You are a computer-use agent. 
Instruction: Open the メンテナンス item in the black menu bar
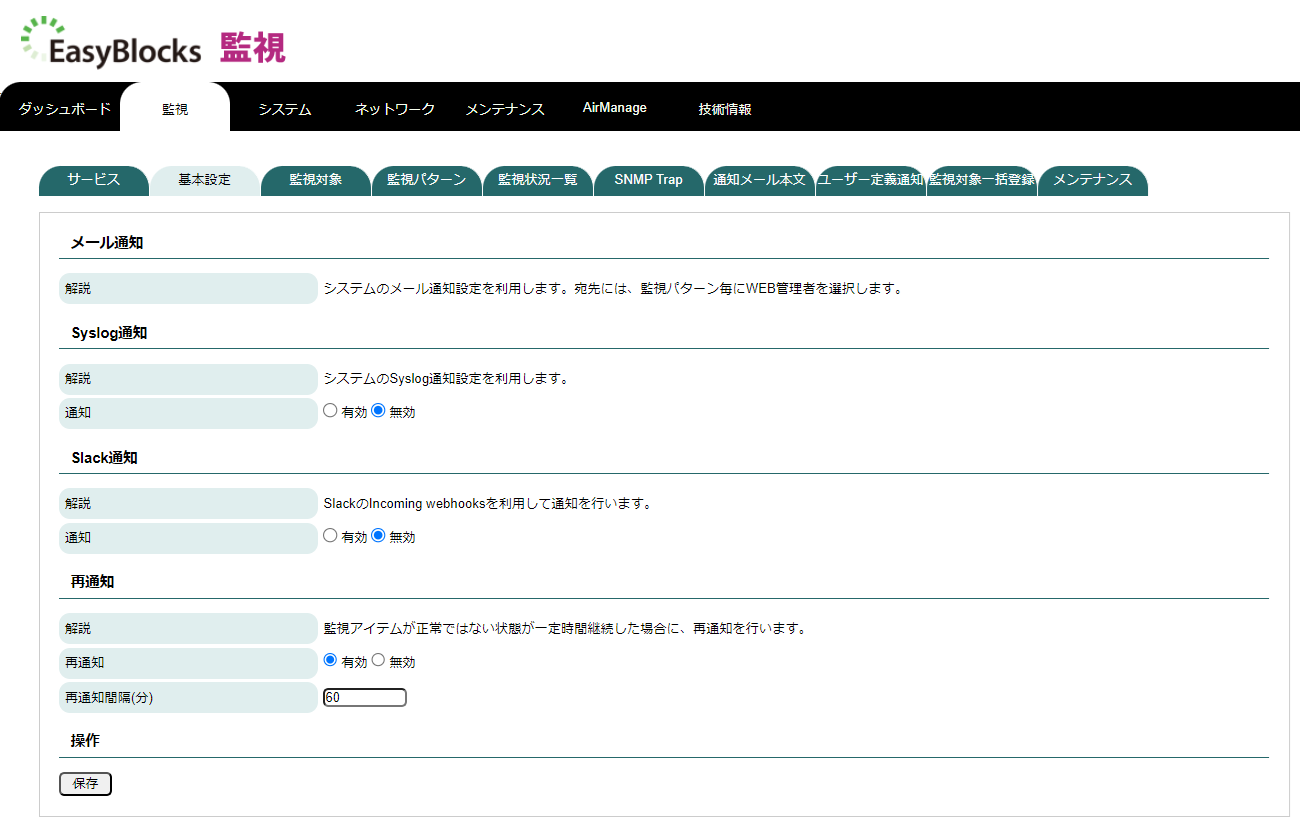pos(505,109)
